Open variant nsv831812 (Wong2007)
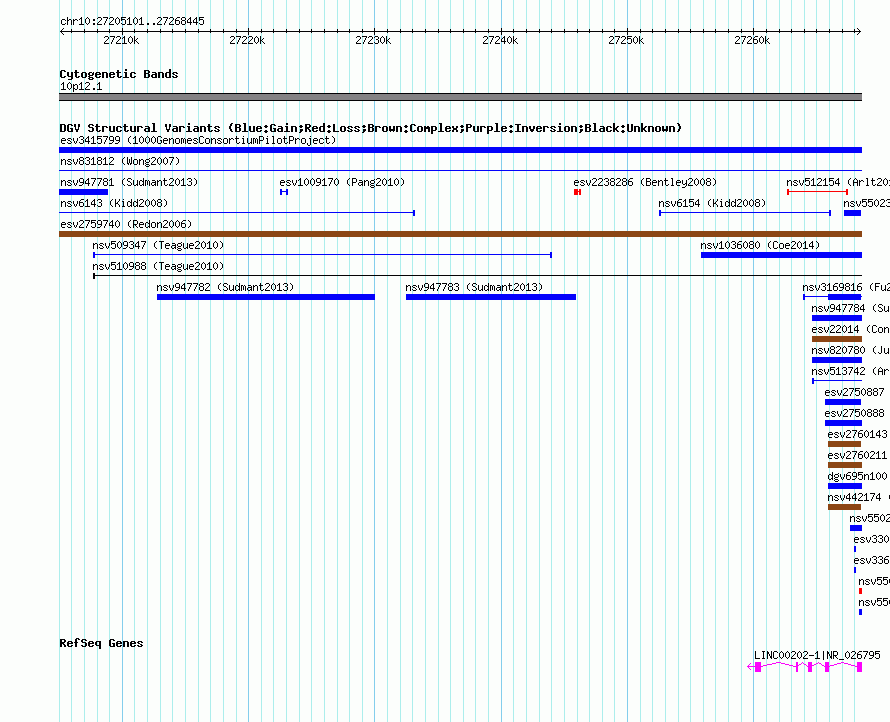Image resolution: width=890 pixels, height=722 pixels. click(120, 161)
